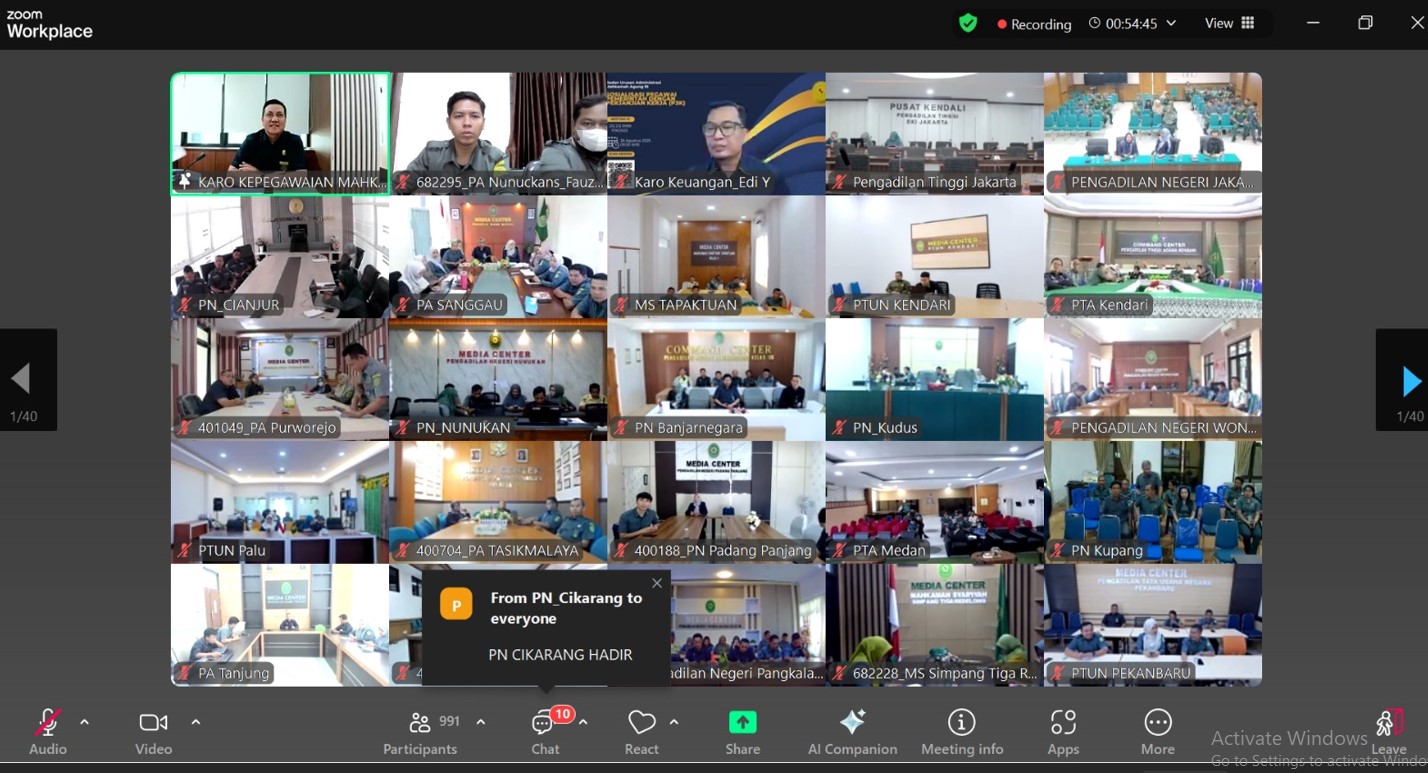Click the React heart icon
Viewport: 1428px width, 773px height.
click(641, 732)
